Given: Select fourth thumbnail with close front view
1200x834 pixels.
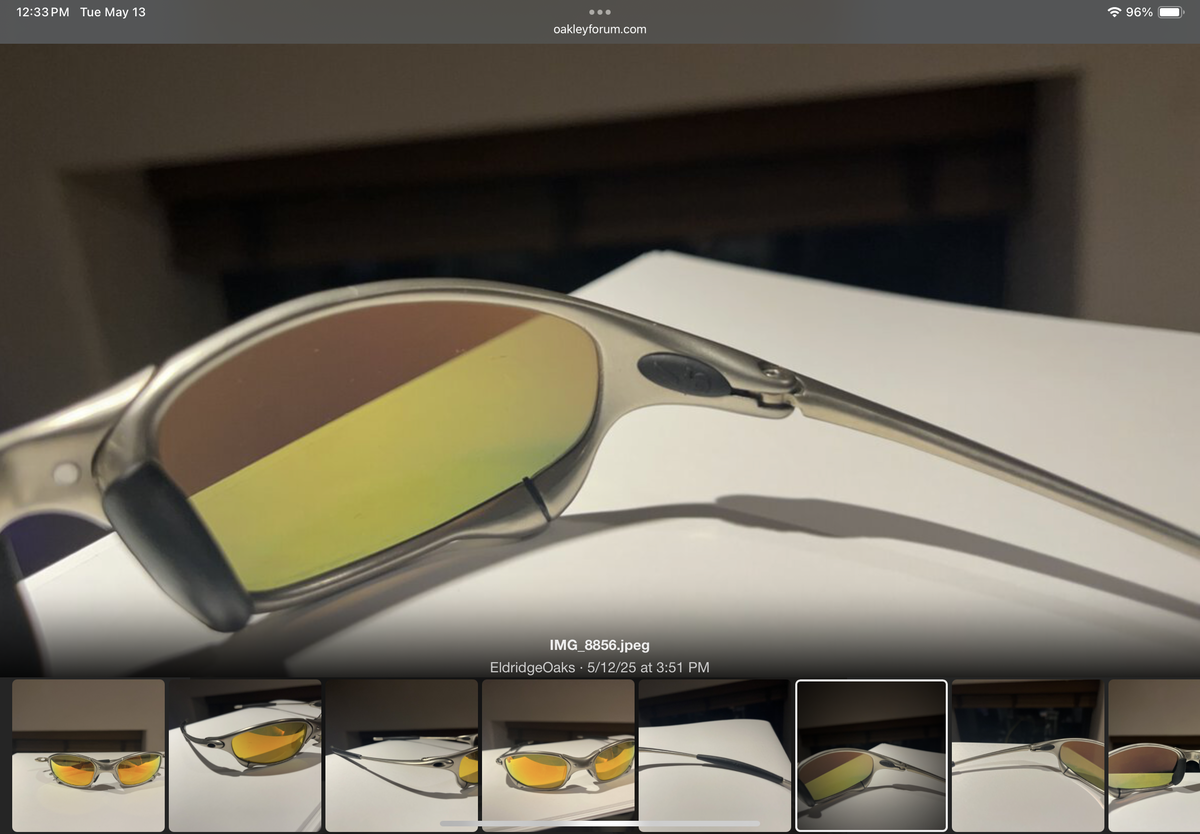Looking at the screenshot, I should 558,755.
